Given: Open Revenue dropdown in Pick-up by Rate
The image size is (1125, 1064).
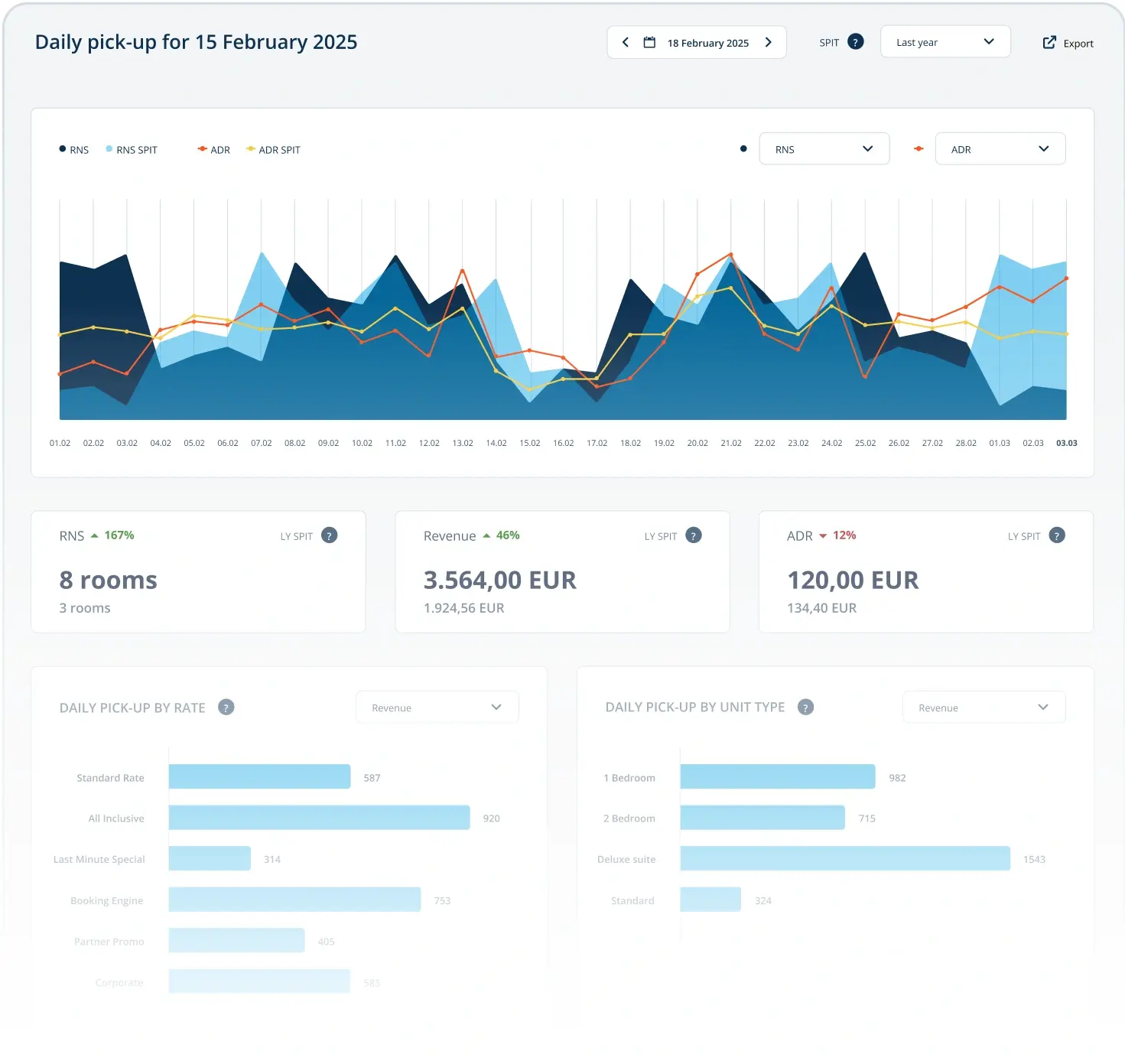Looking at the screenshot, I should [x=437, y=708].
